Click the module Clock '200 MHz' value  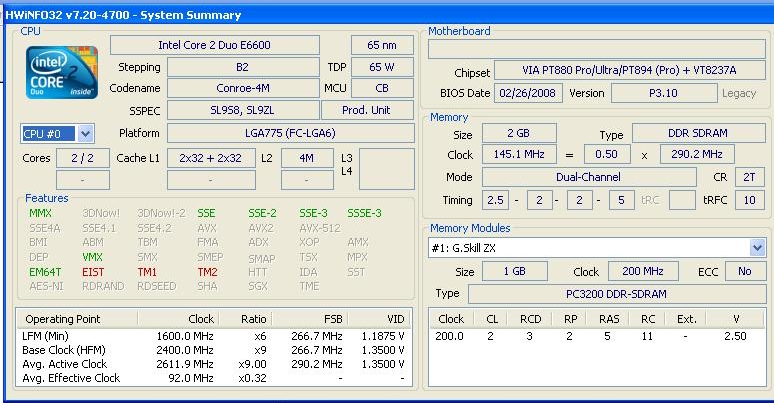click(643, 271)
